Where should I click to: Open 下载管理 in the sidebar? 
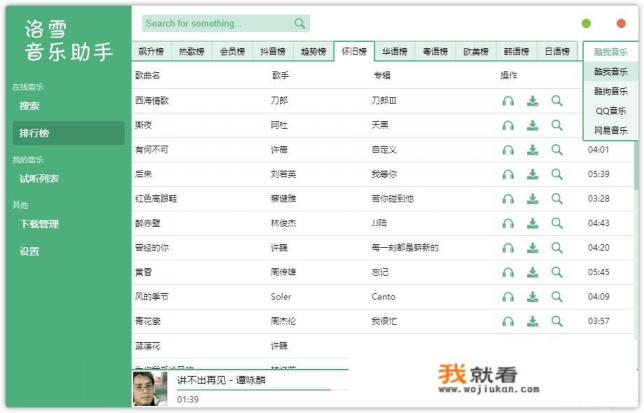coord(39,224)
